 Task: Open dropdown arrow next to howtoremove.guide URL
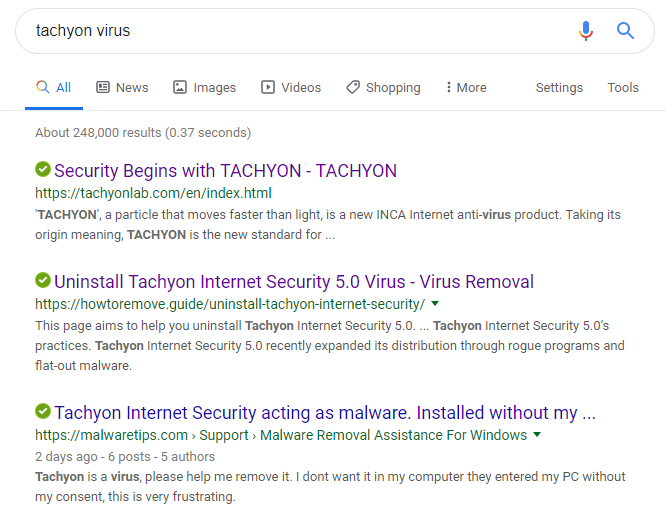435,303
